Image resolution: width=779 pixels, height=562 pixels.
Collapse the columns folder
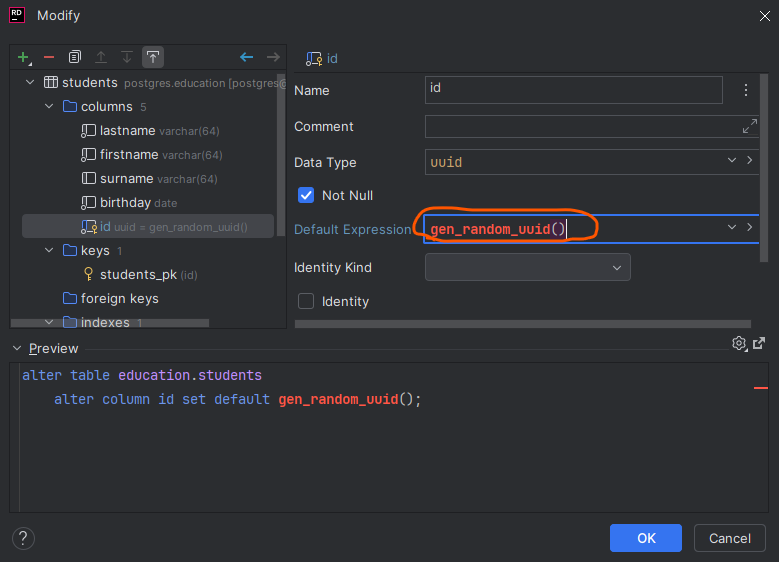click(x=49, y=106)
